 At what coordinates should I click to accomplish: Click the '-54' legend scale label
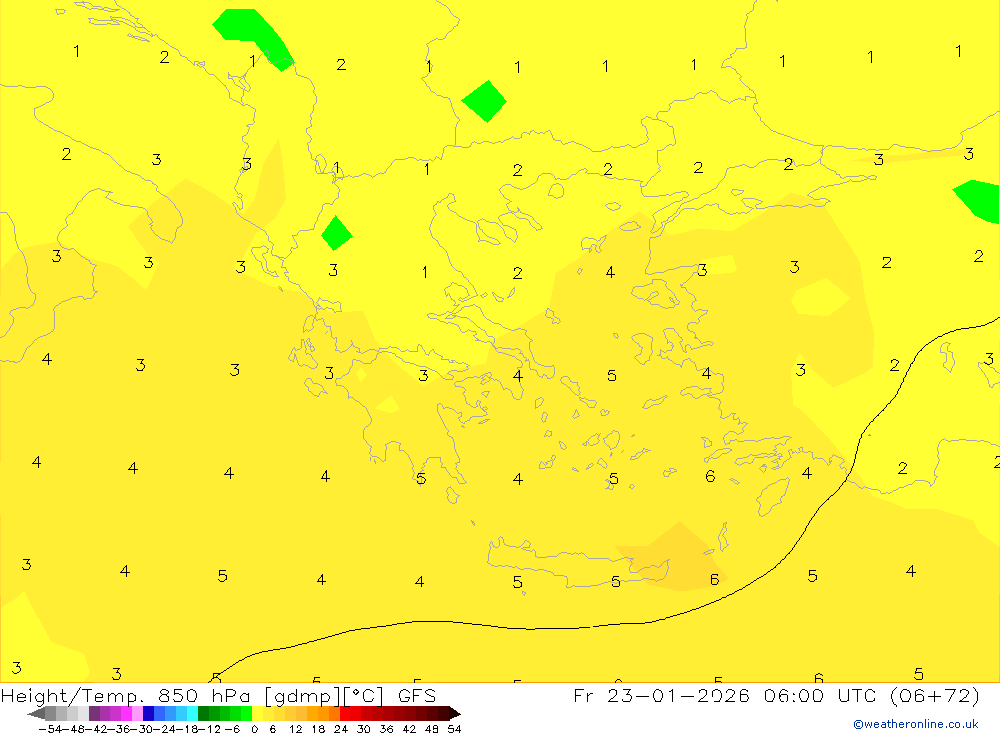[50, 729]
